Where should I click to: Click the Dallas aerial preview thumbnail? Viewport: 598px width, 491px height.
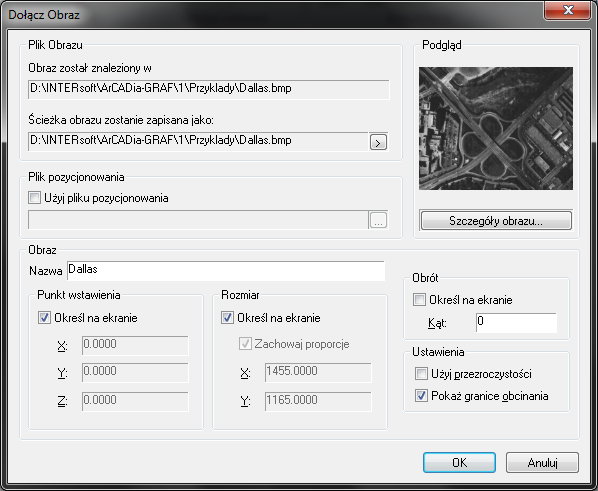coord(496,129)
